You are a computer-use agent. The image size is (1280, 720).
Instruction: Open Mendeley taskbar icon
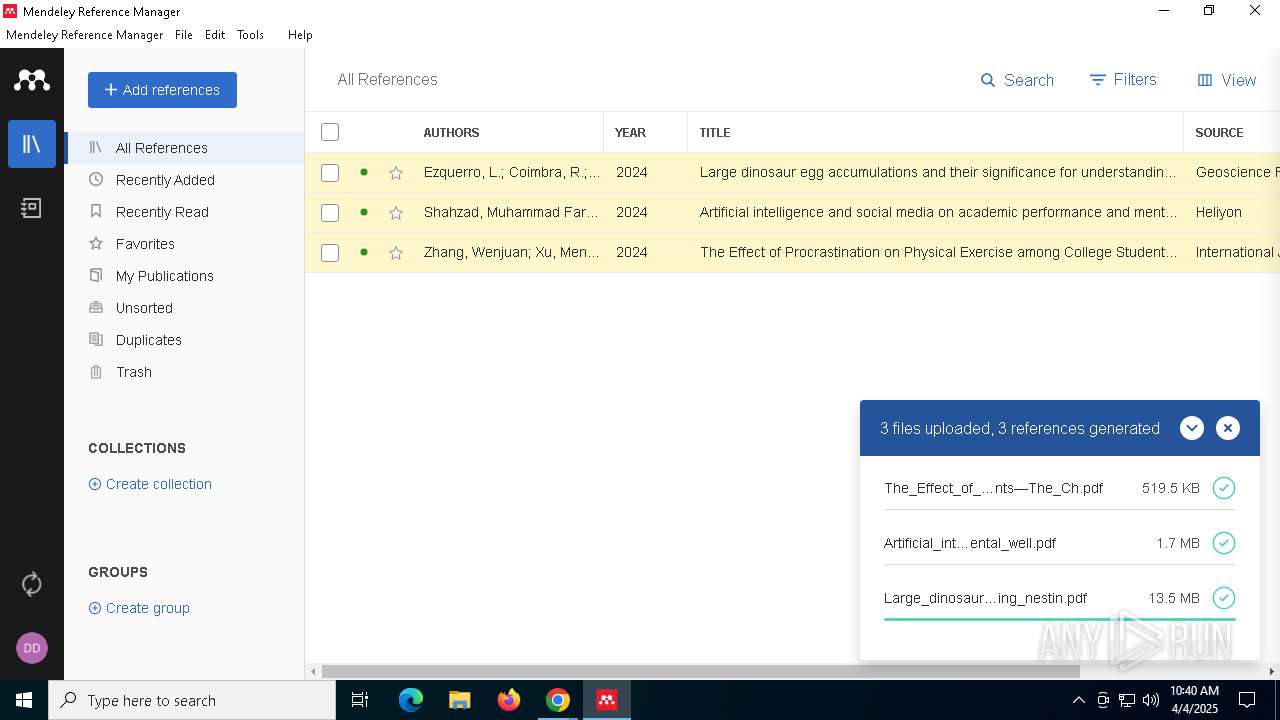click(x=607, y=700)
